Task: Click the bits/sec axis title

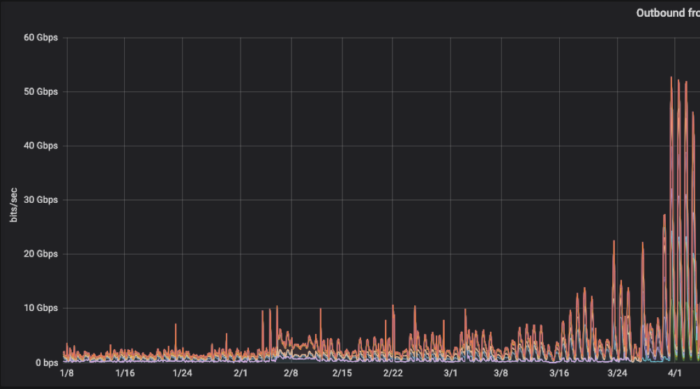Action: point(13,205)
